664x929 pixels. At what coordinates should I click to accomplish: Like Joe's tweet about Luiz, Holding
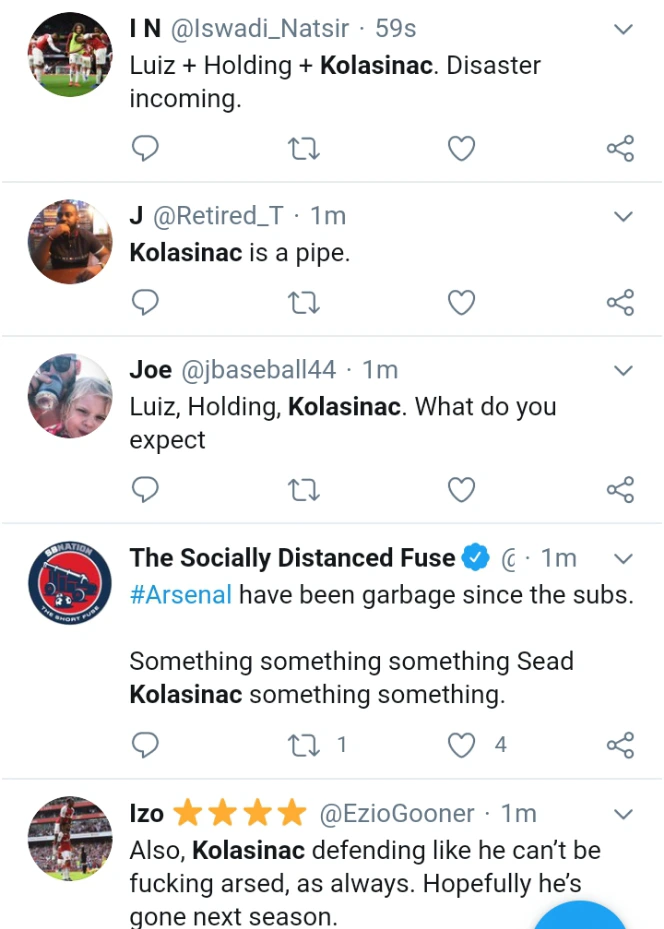461,489
